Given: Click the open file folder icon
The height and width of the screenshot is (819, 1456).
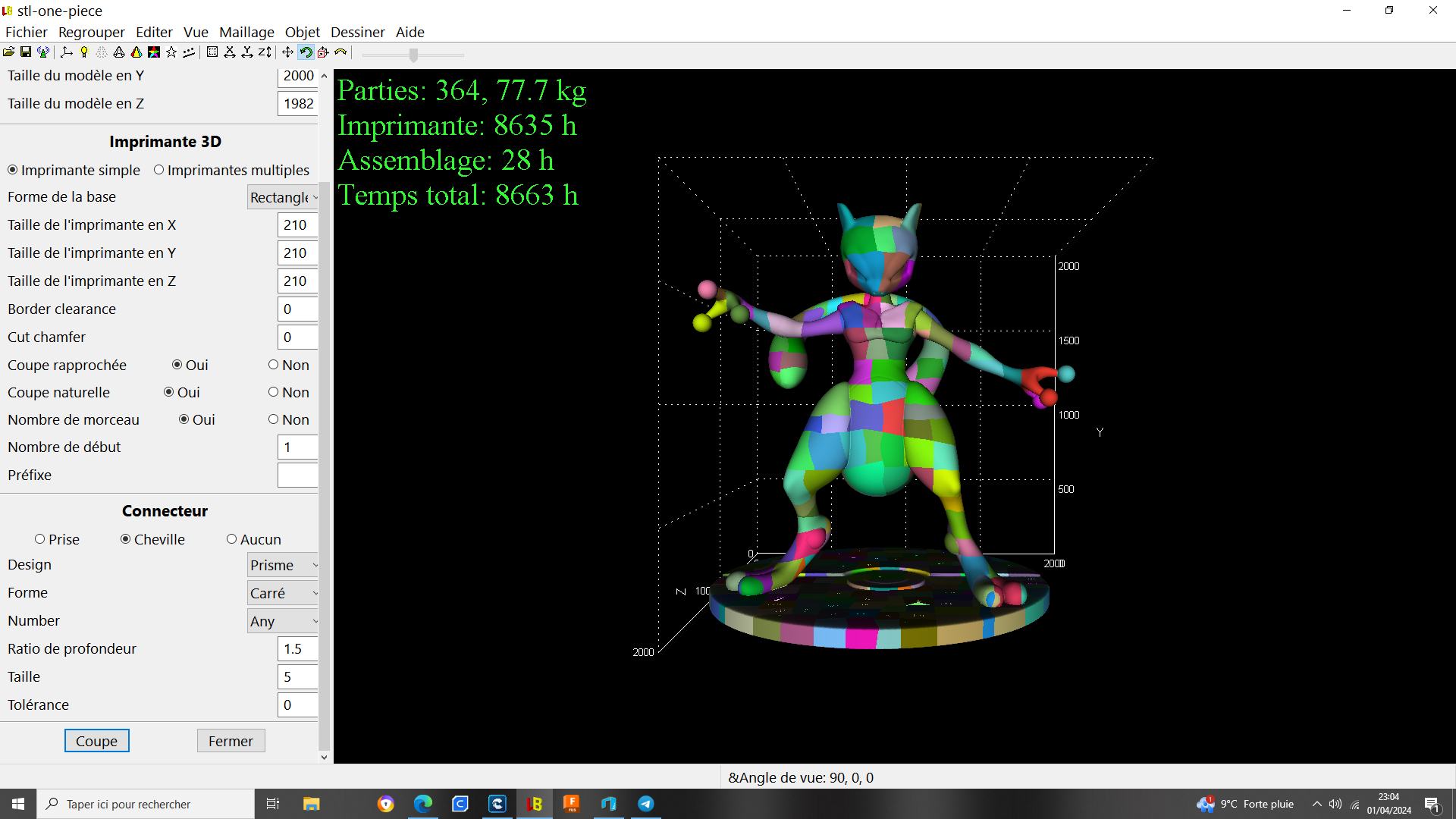Looking at the screenshot, I should pyautogui.click(x=8, y=52).
